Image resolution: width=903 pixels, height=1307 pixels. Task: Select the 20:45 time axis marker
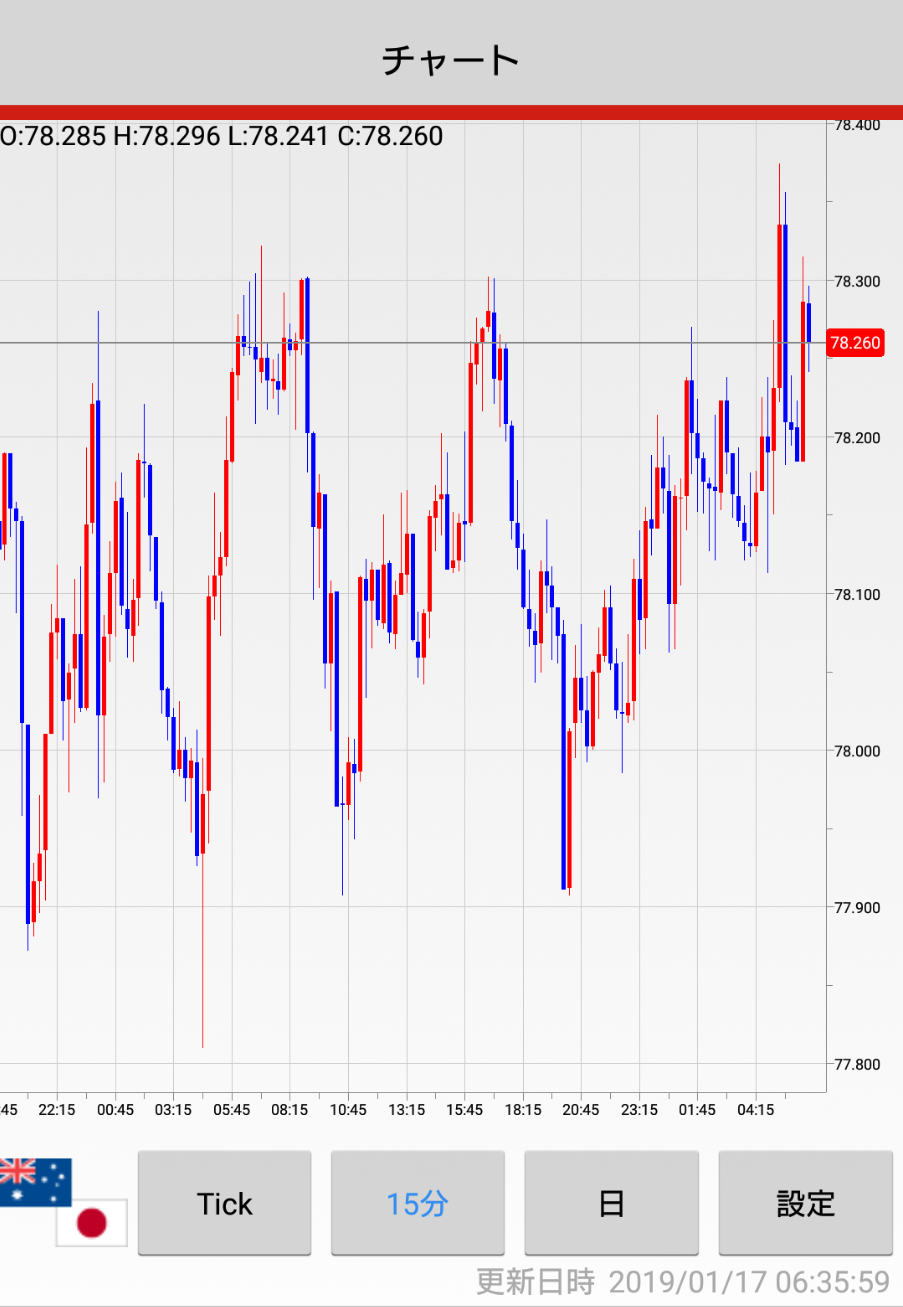pos(580,1110)
